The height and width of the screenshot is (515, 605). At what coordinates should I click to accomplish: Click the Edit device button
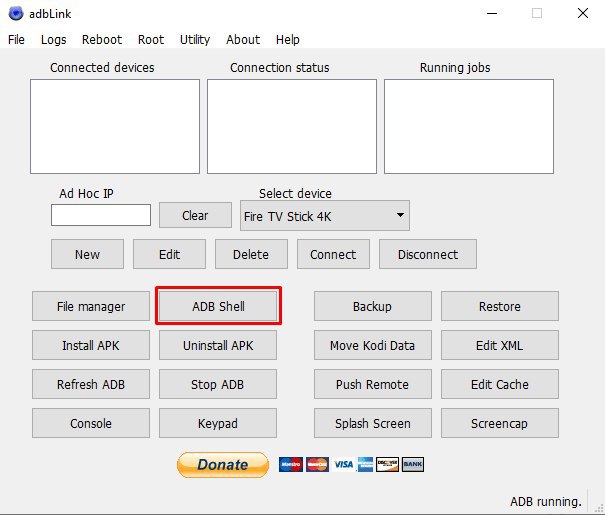coord(169,254)
